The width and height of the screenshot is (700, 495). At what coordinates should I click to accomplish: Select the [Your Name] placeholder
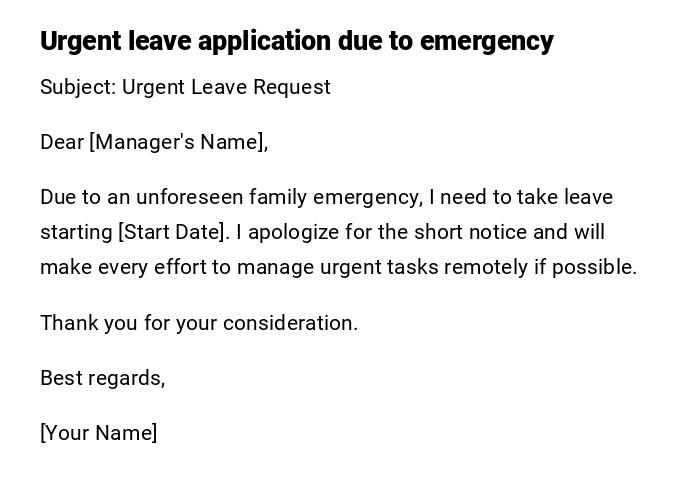click(x=99, y=433)
